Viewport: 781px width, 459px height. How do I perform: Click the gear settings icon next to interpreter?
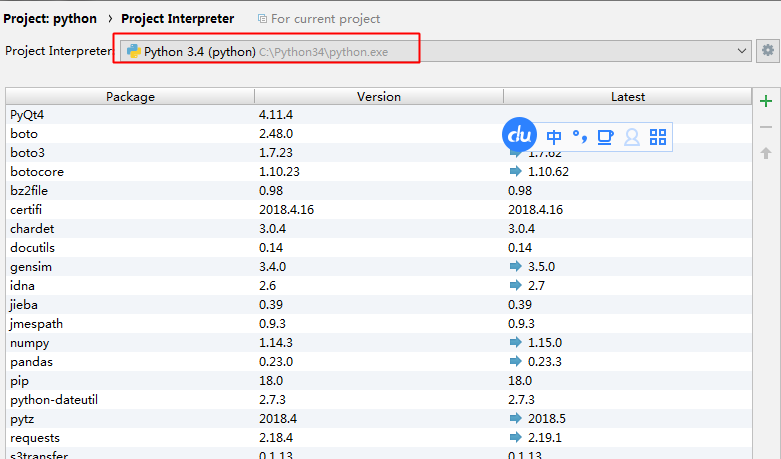pos(768,51)
